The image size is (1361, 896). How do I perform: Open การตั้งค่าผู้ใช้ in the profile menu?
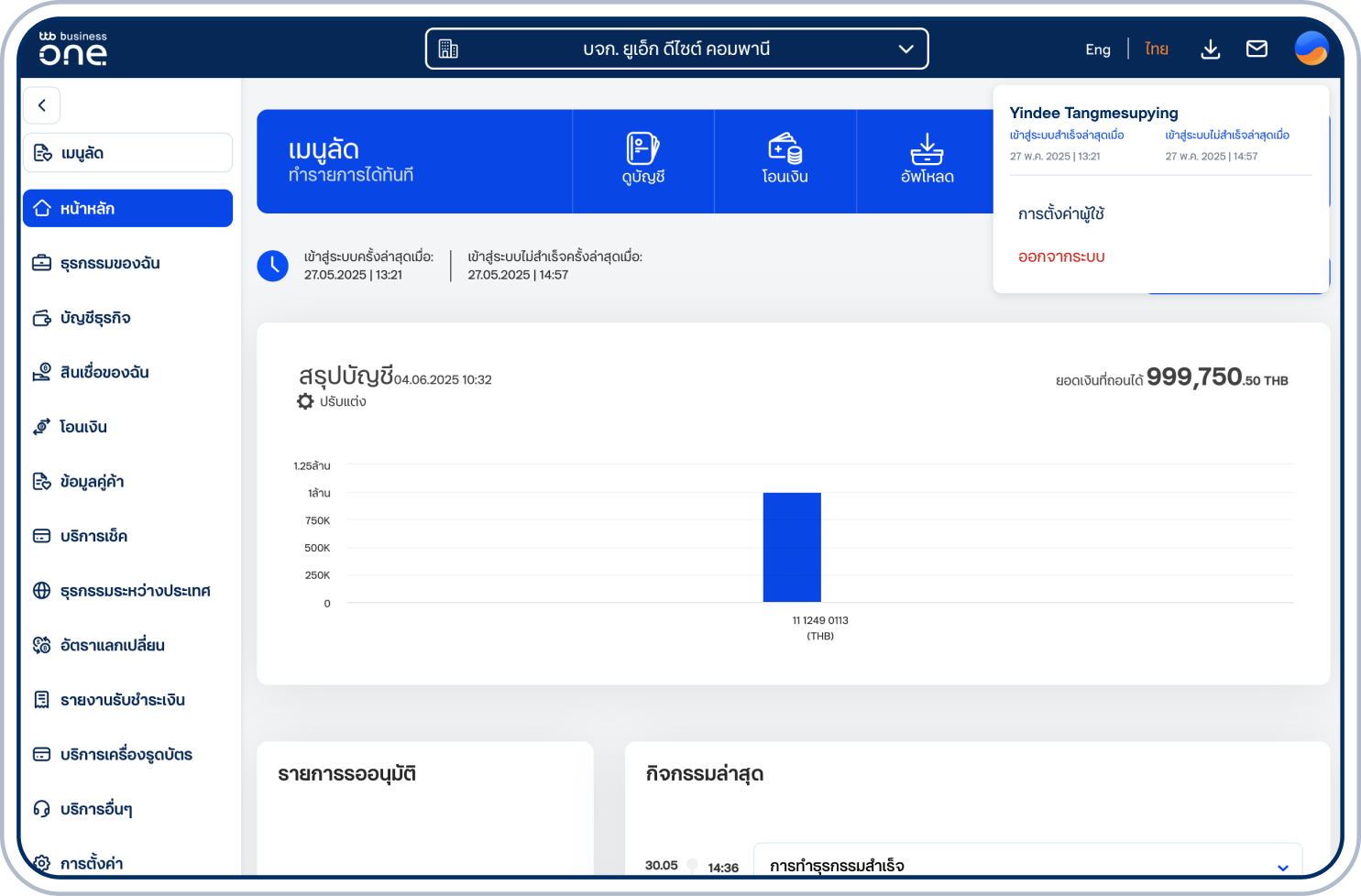[1061, 214]
